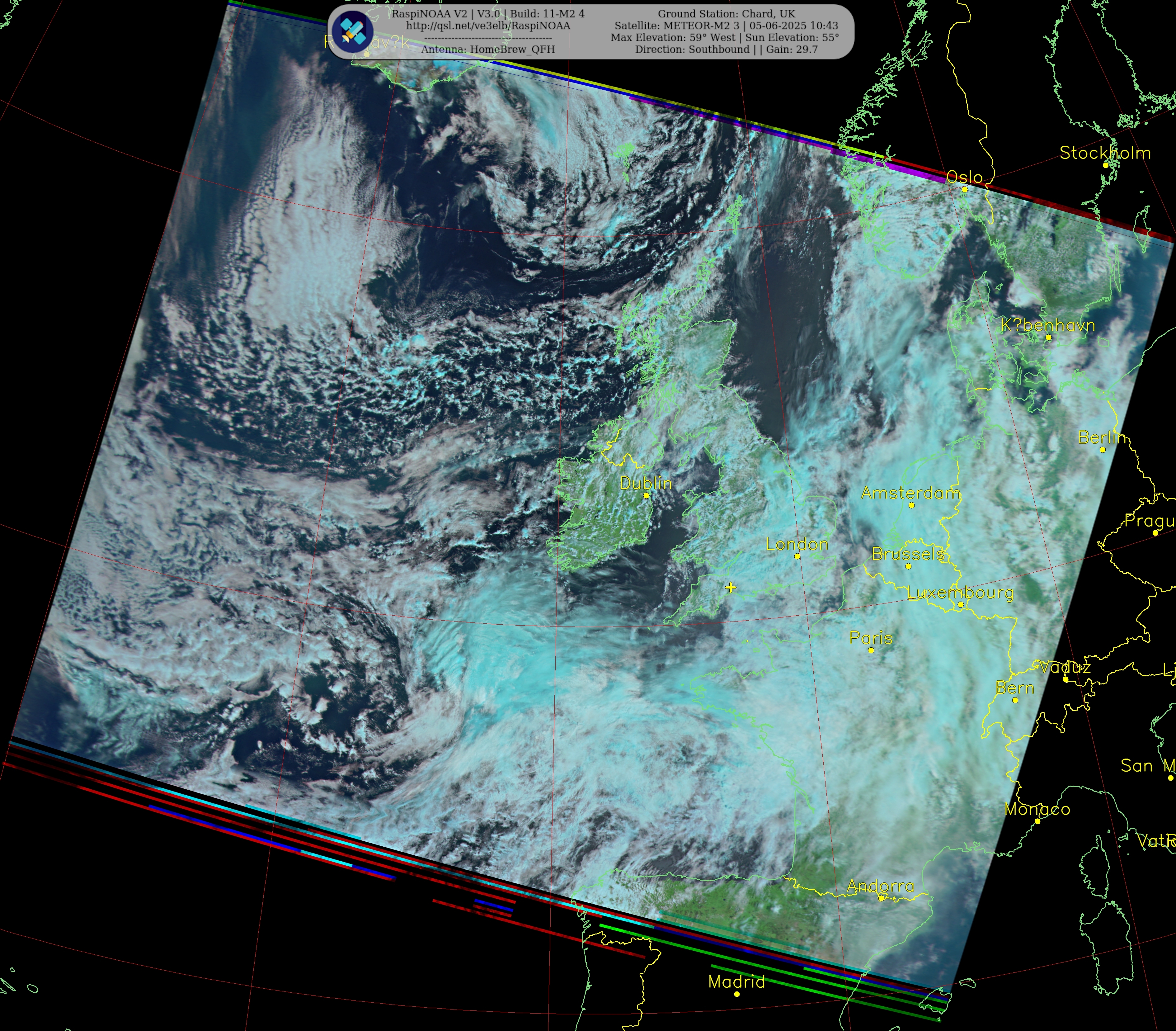This screenshot has height=1031, width=1176.
Task: Click the Vaduz city marker dot
Action: point(1065,679)
